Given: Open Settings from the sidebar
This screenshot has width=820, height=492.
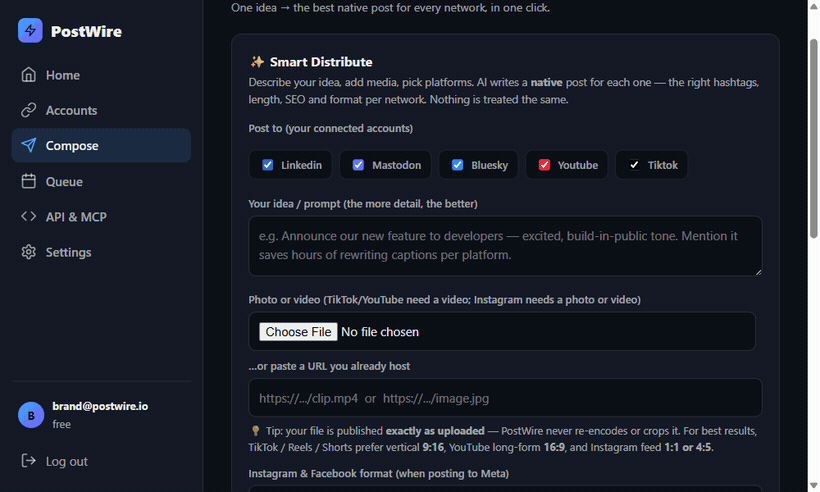Looking at the screenshot, I should pos(101,252).
